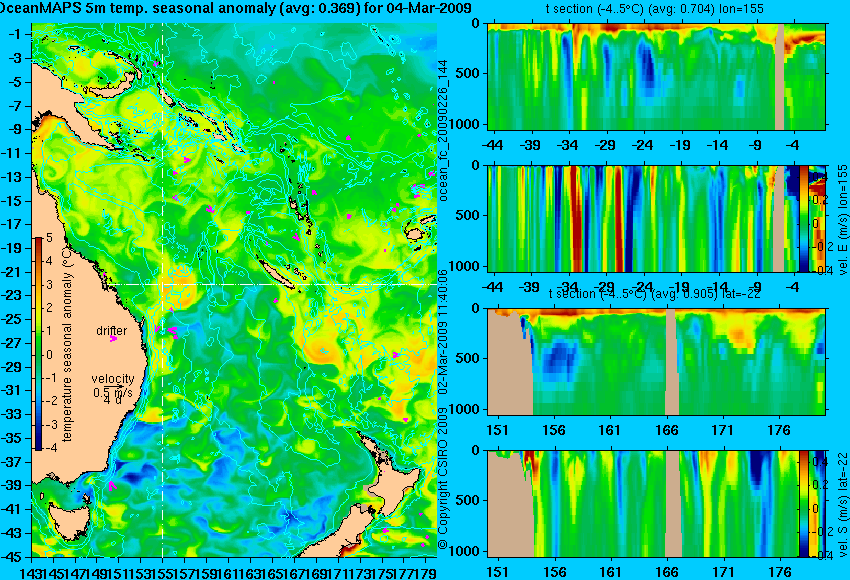Click the 'temperature seasonal anomaly (°C)' vertical label
This screenshot has height=580, width=850.
point(67,344)
